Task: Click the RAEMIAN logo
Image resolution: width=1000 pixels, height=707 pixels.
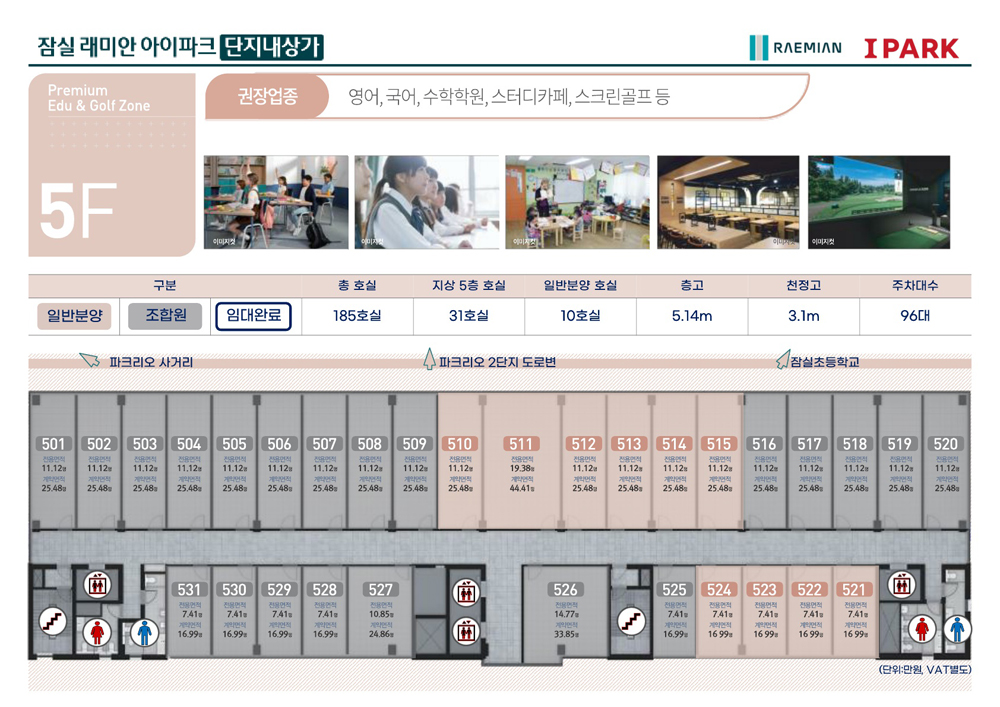Action: [795, 48]
